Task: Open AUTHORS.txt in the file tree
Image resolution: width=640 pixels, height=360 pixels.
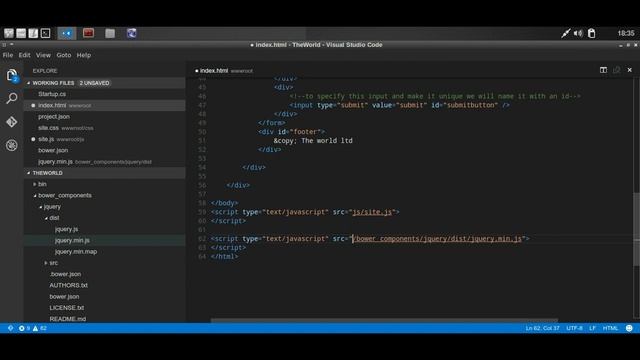Action: [x=69, y=285]
